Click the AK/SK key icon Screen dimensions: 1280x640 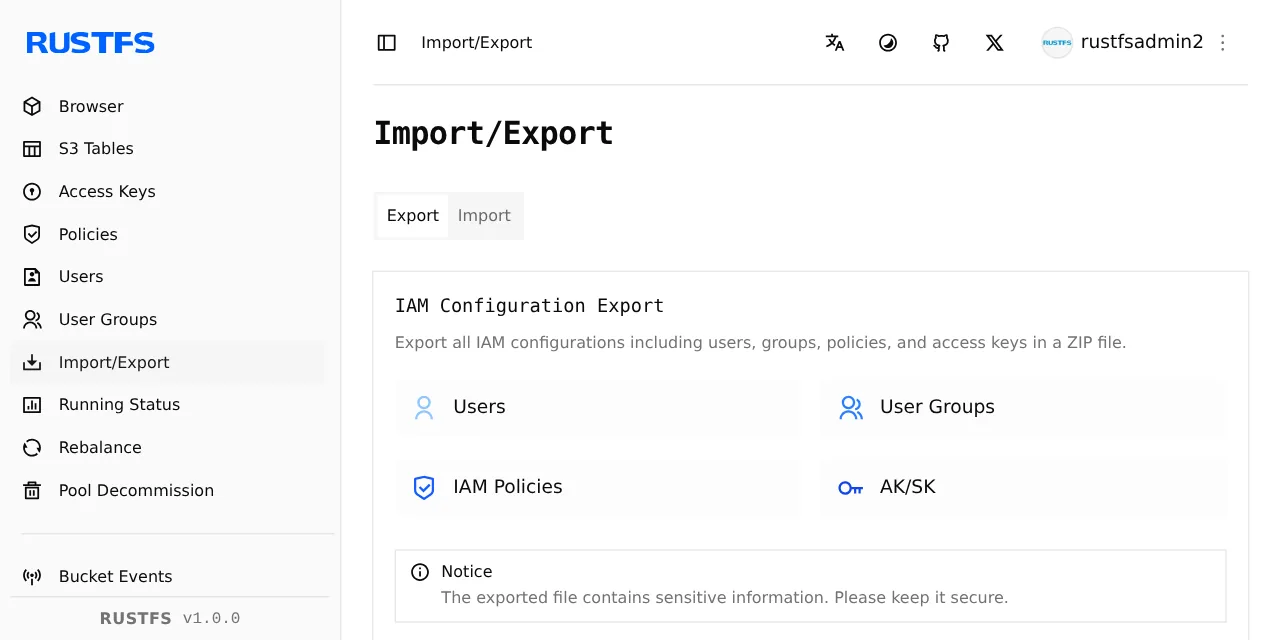click(x=851, y=488)
